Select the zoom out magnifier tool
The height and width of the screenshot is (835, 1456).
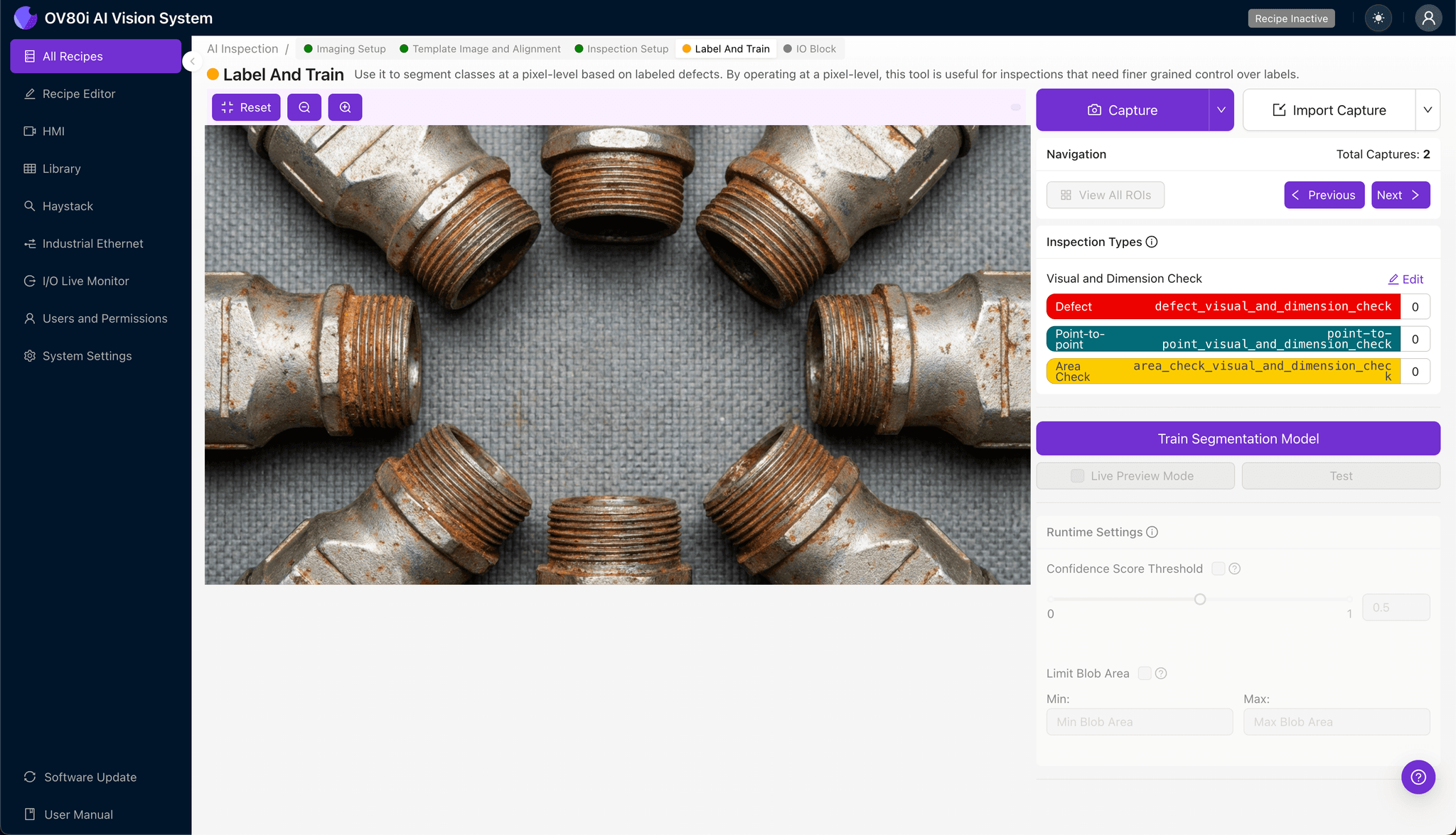tap(304, 107)
